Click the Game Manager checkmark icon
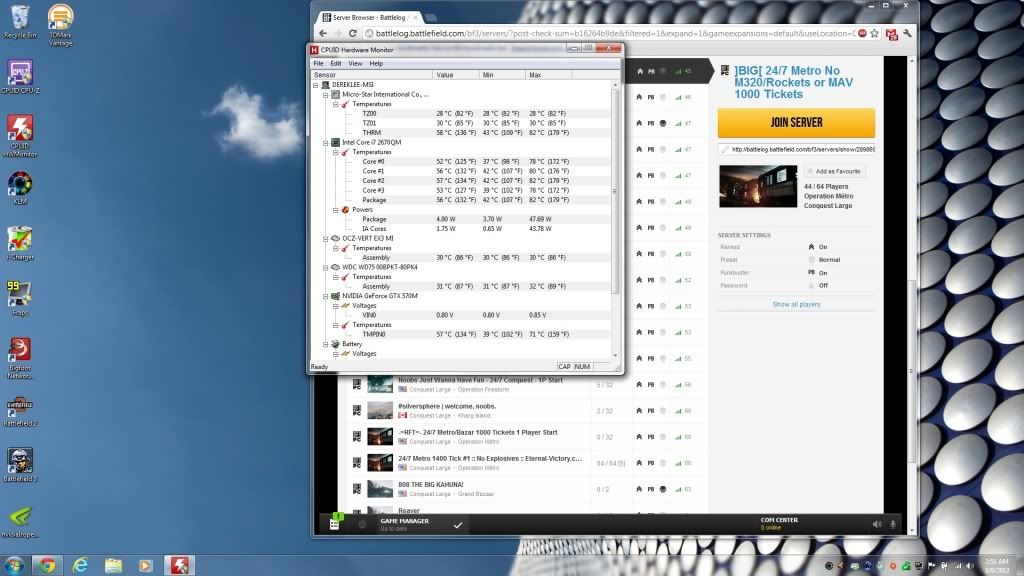Image resolution: width=1024 pixels, height=576 pixels. tap(458, 524)
